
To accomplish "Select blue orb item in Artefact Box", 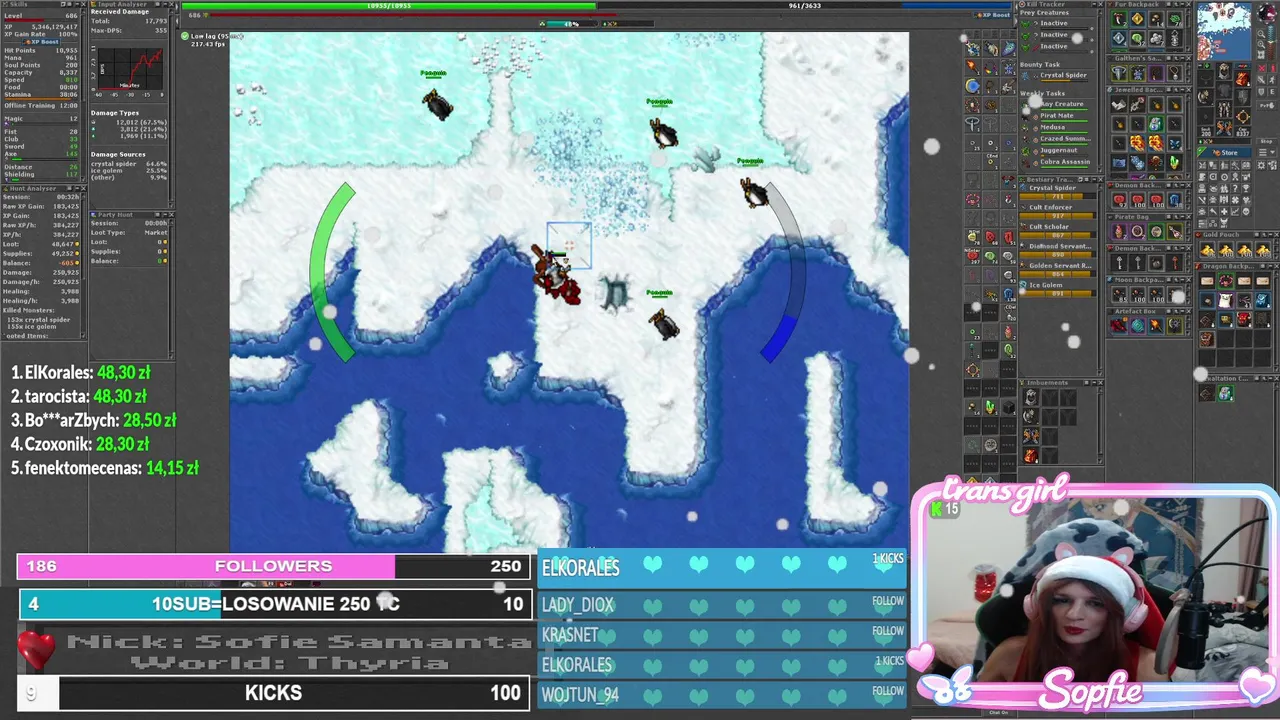I will (x=1137, y=326).
